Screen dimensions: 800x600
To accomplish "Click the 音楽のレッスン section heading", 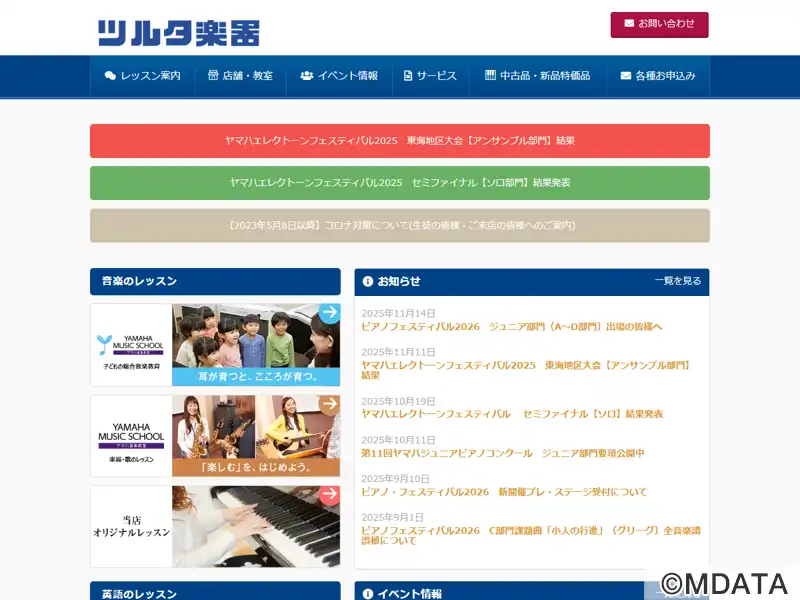I will tap(215, 281).
